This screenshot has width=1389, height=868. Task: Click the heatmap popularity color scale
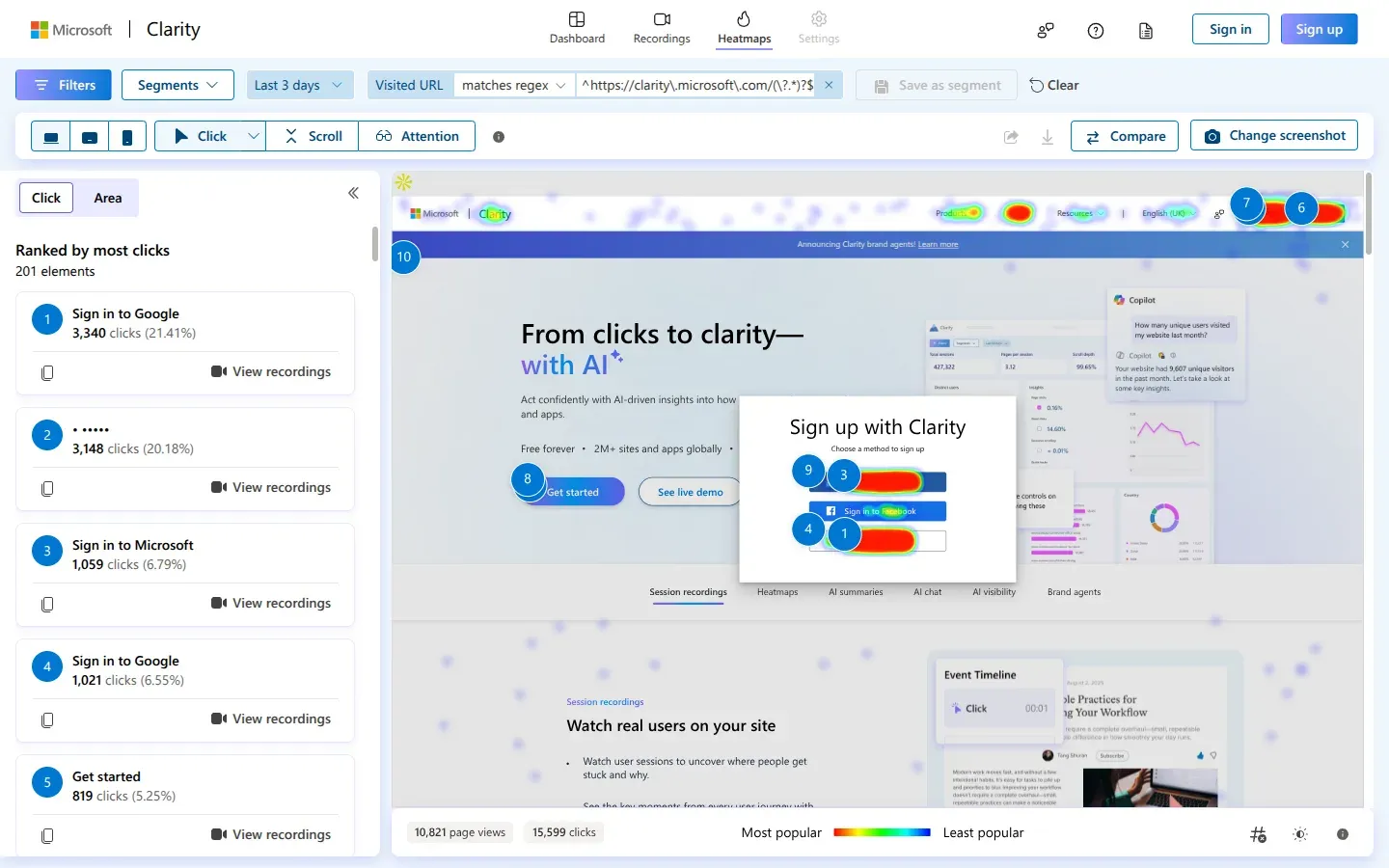(x=882, y=832)
